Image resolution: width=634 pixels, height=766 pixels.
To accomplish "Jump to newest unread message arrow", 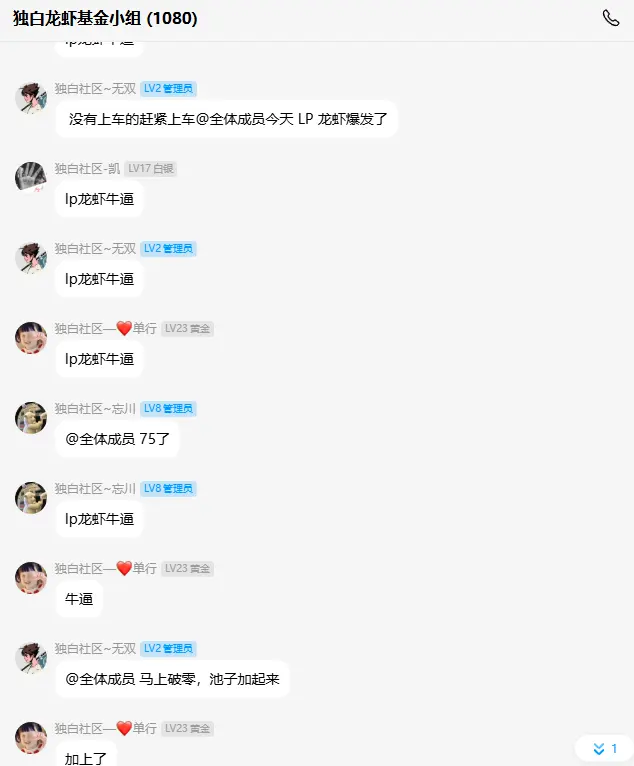I will point(605,748).
